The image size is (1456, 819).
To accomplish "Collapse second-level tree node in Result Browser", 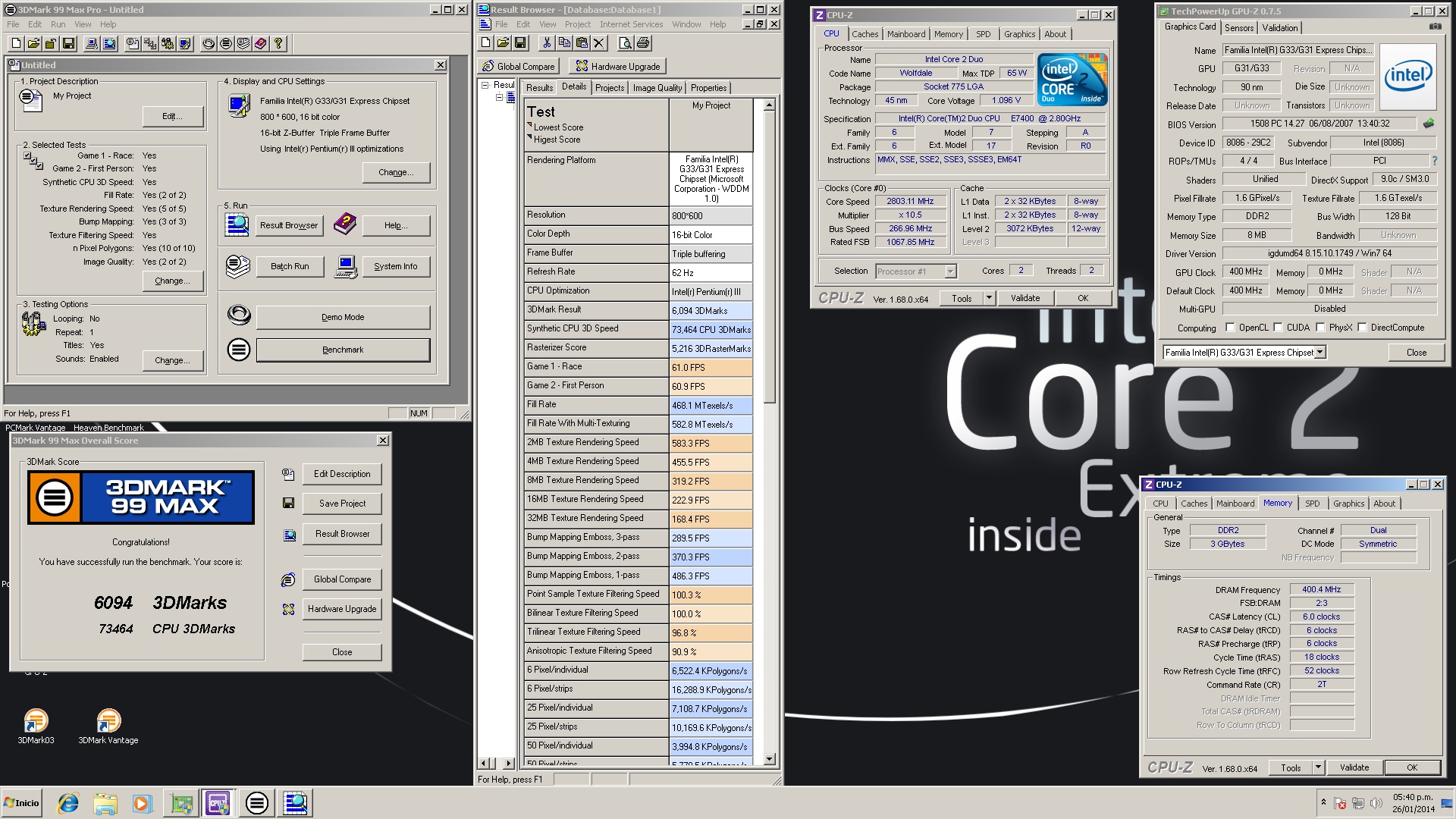I will point(499,97).
